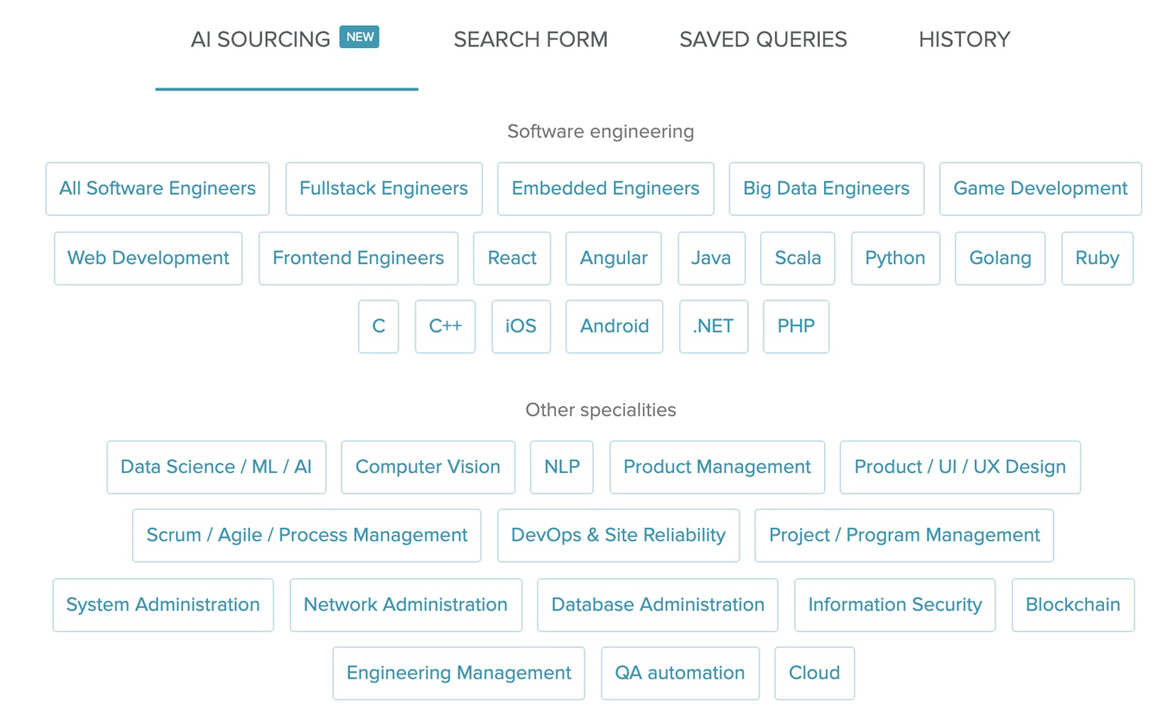
Task: Choose Information Security
Action: click(895, 605)
